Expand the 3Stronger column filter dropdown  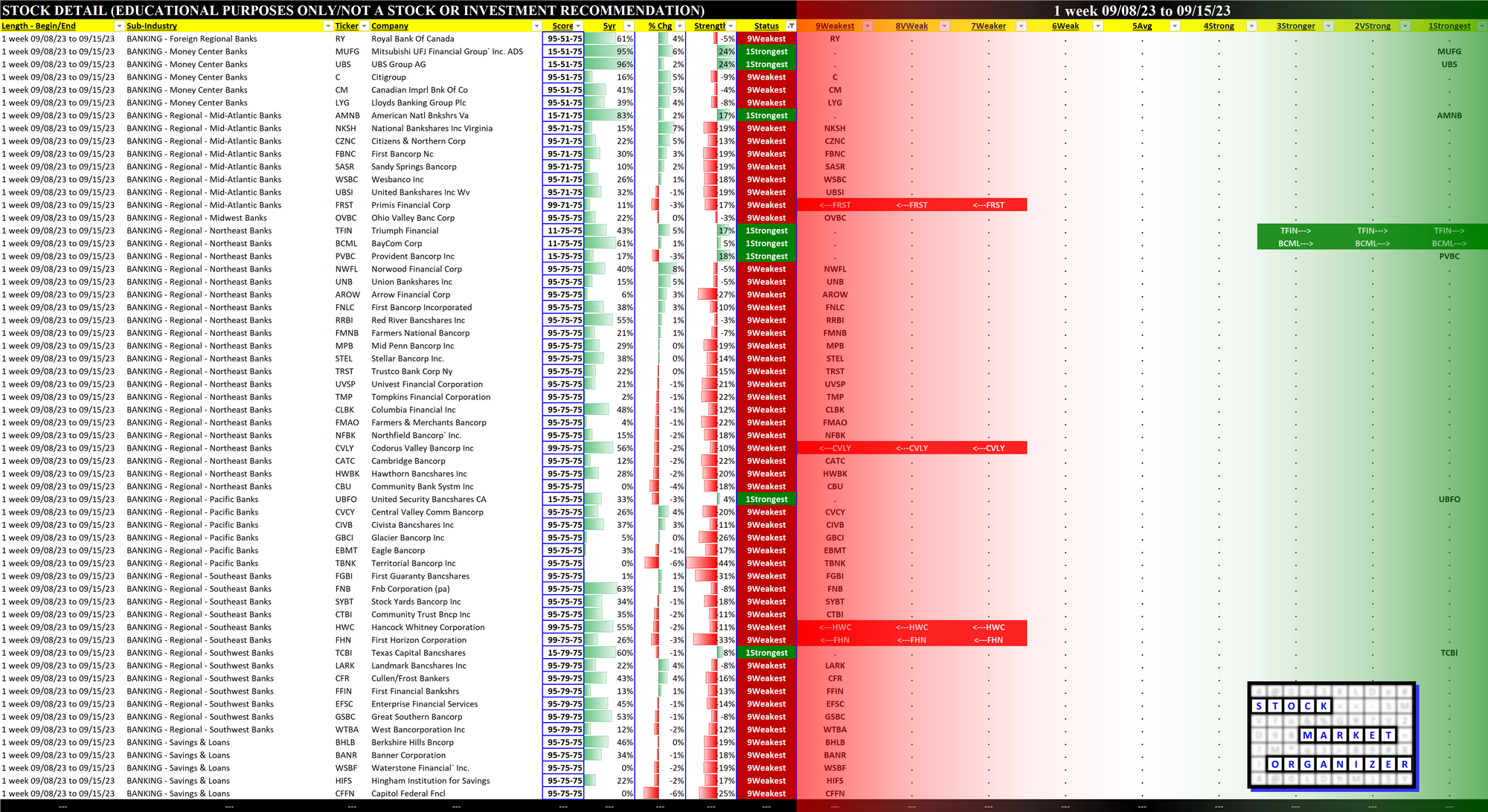tap(1328, 26)
